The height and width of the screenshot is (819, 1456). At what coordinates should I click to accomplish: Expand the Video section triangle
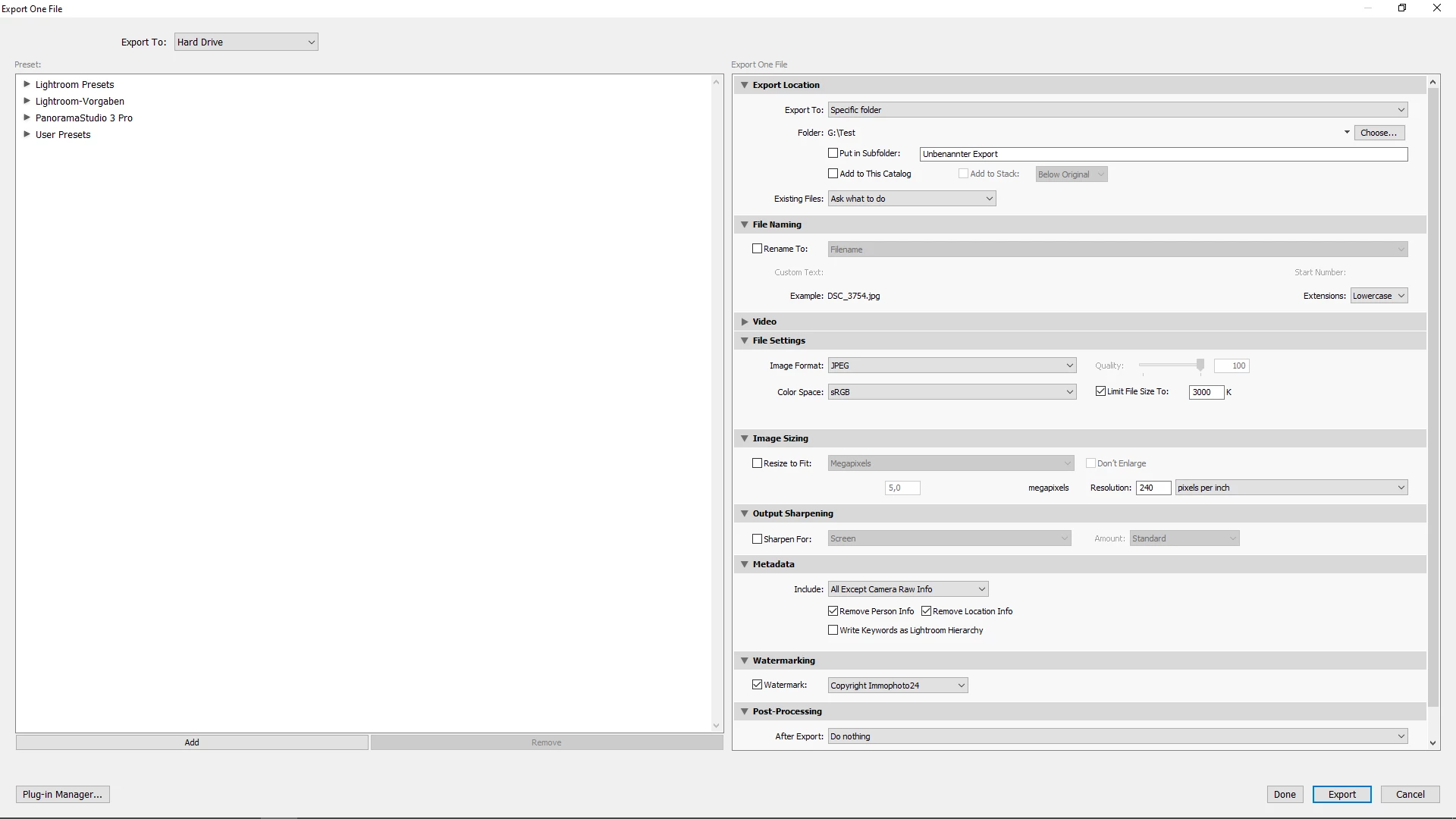pos(744,322)
